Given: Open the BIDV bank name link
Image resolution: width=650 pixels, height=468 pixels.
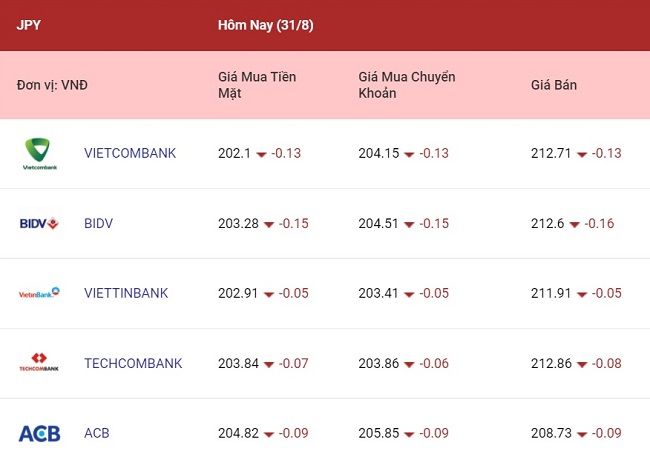Looking at the screenshot, I should [98, 223].
